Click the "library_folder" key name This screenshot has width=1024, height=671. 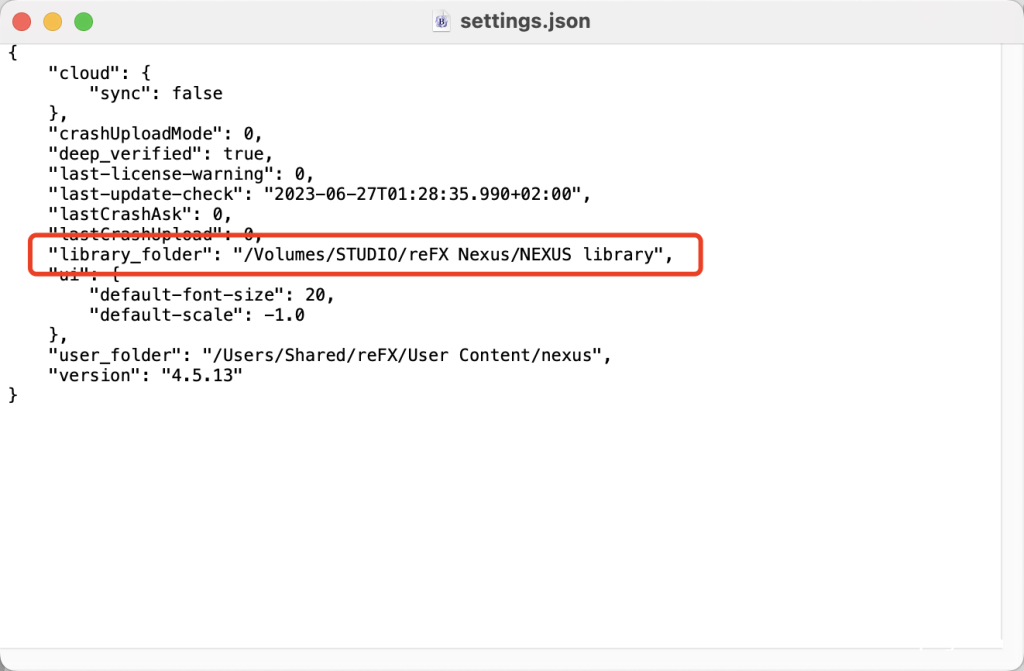point(130,255)
